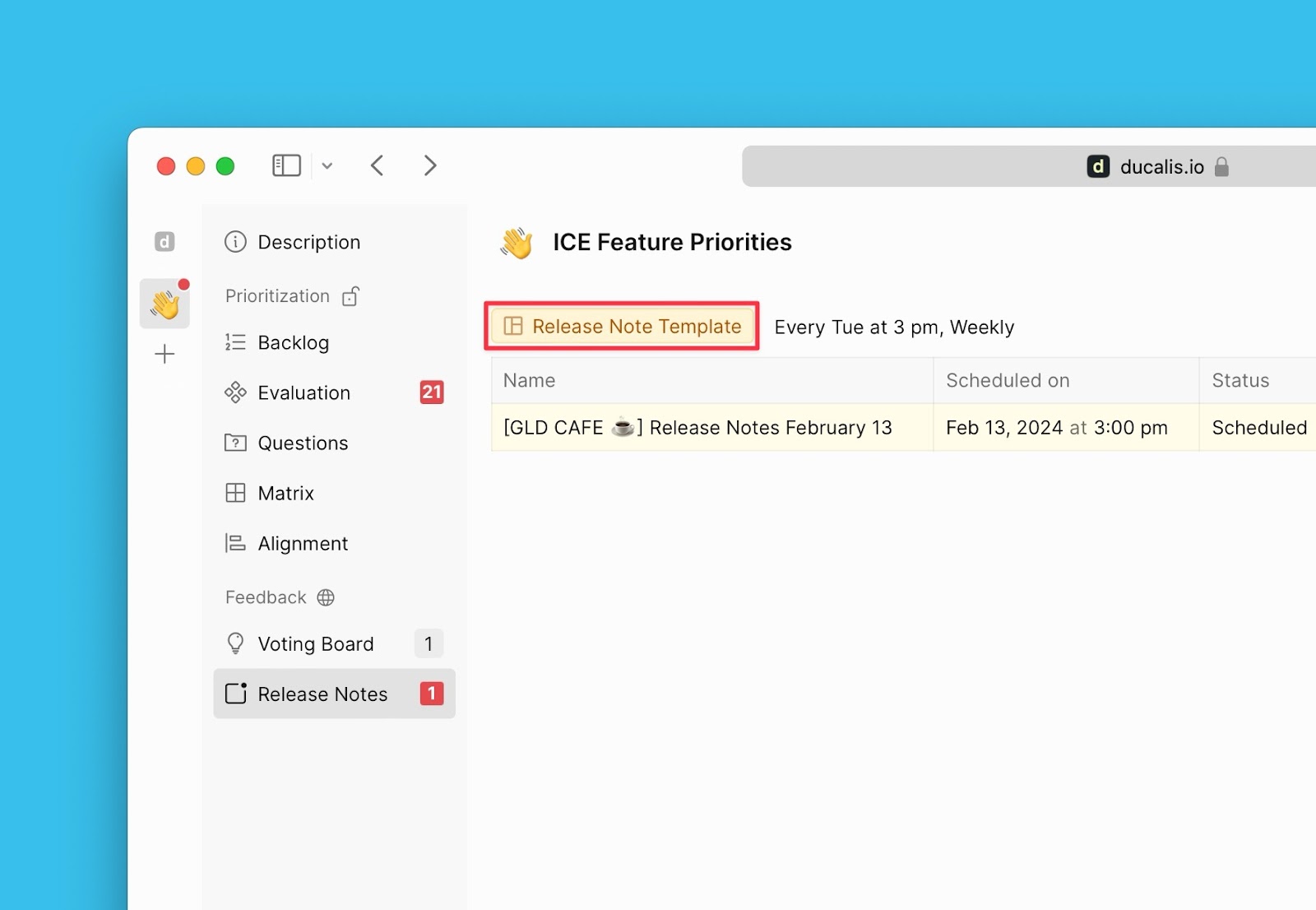The width and height of the screenshot is (1316, 910).
Task: Switch to the Matrix view
Action: click(x=285, y=494)
